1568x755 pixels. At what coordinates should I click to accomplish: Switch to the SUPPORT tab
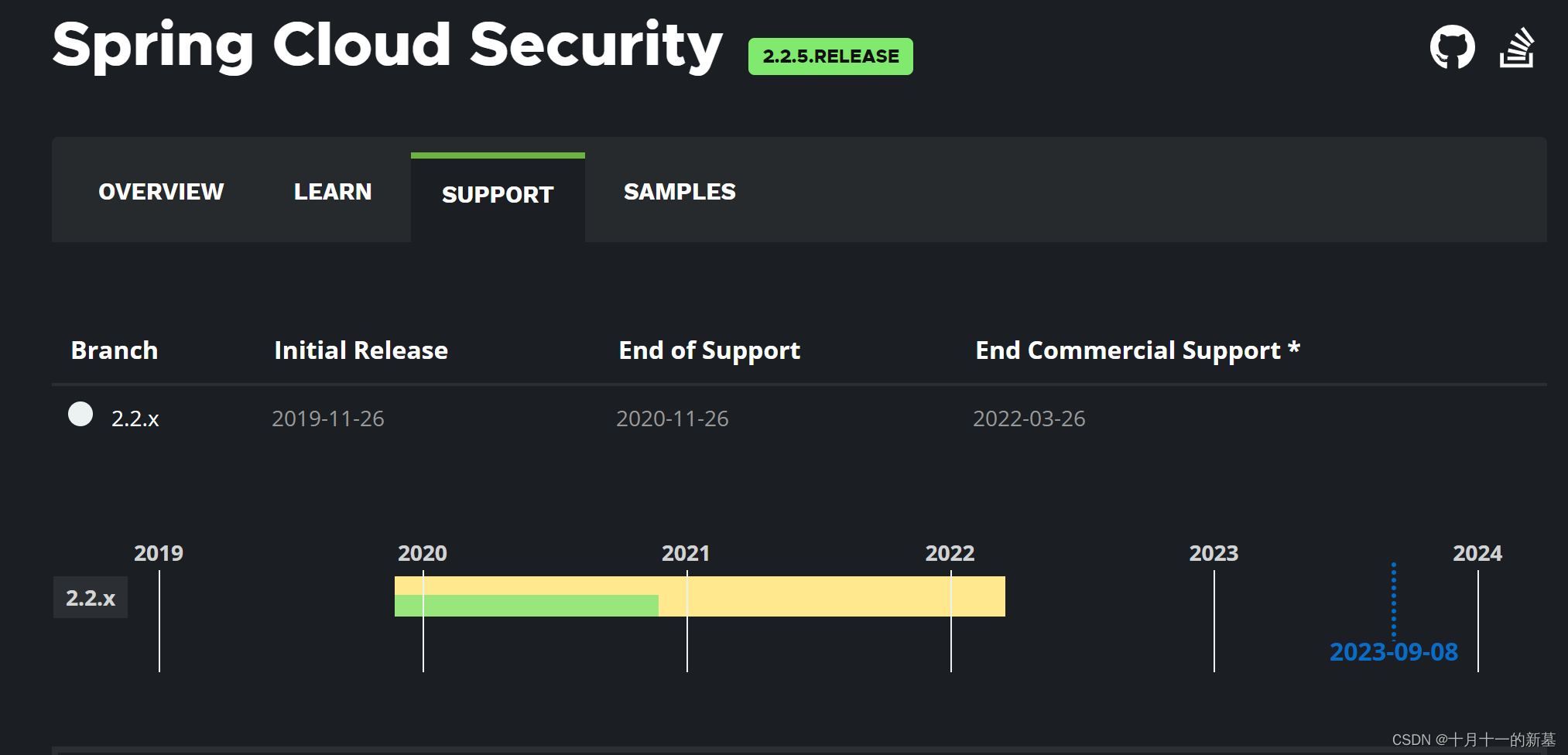point(498,195)
